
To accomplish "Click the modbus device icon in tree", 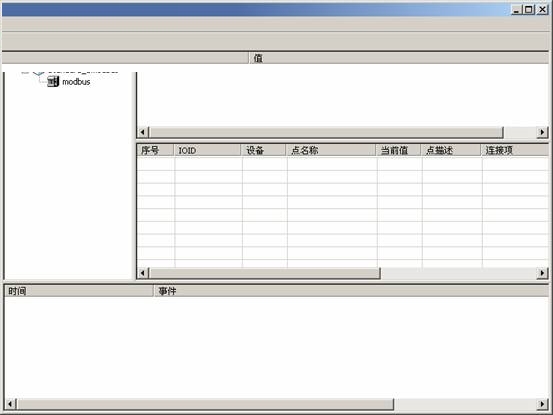I will coord(53,82).
